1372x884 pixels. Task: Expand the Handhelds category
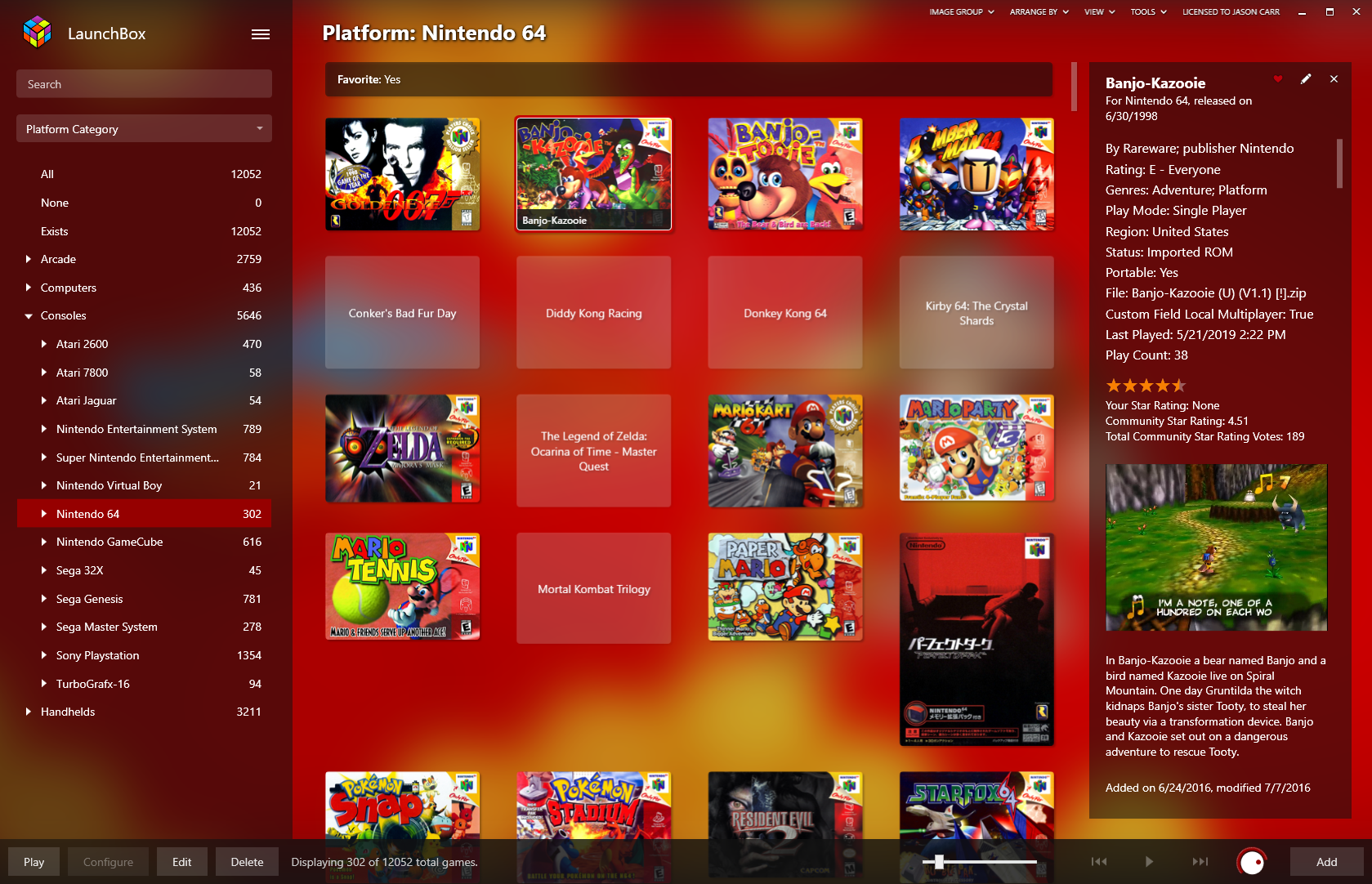point(29,712)
